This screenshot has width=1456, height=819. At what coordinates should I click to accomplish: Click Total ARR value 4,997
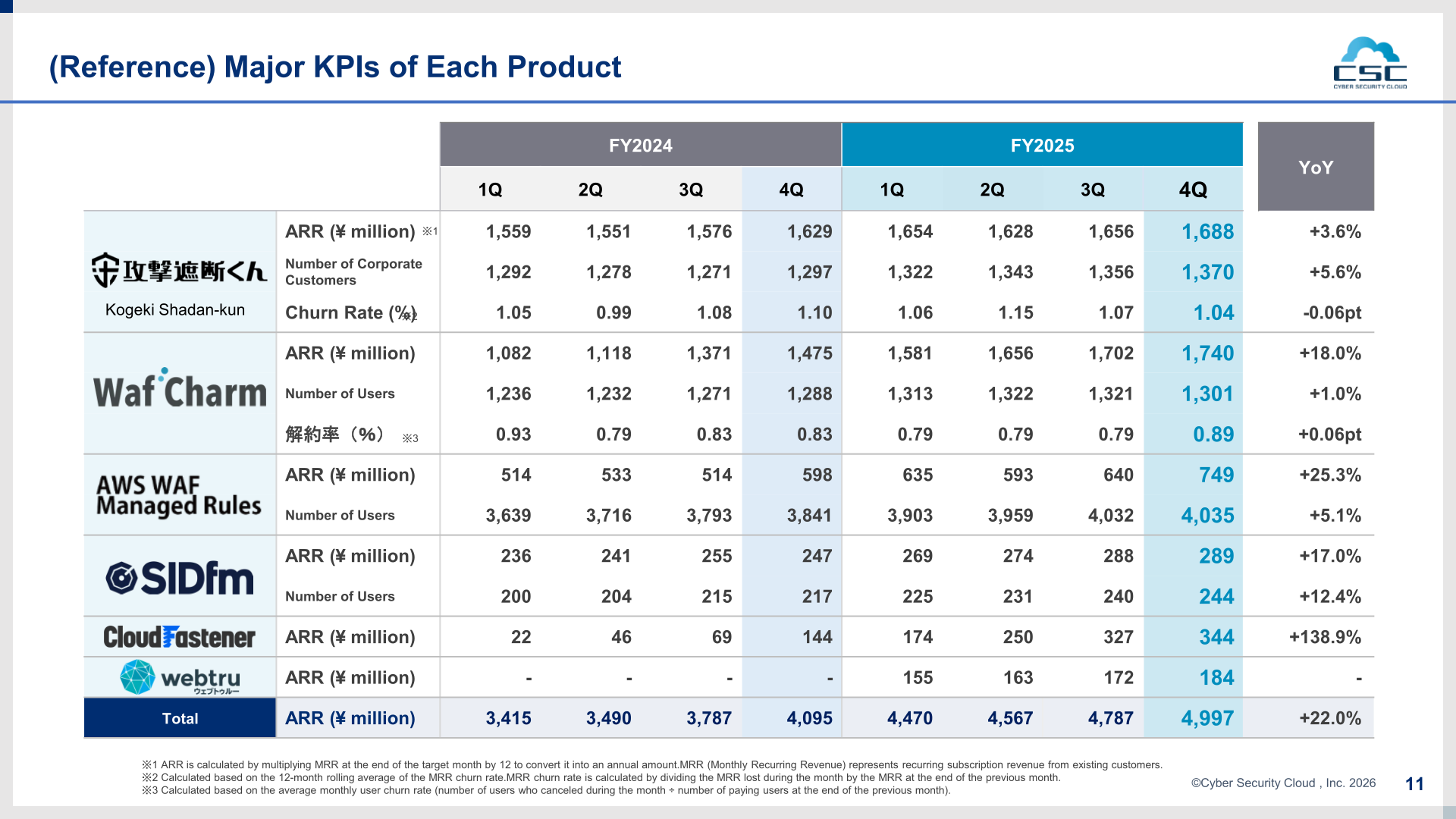click(1207, 718)
